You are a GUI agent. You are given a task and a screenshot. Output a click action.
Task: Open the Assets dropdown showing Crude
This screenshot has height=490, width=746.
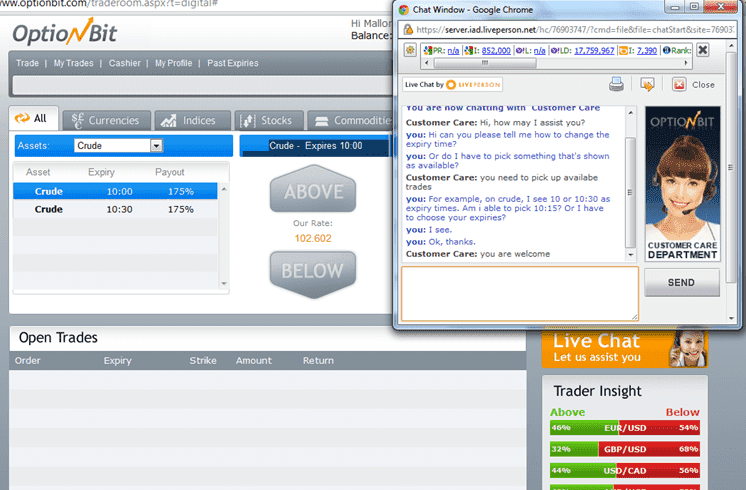click(118, 146)
